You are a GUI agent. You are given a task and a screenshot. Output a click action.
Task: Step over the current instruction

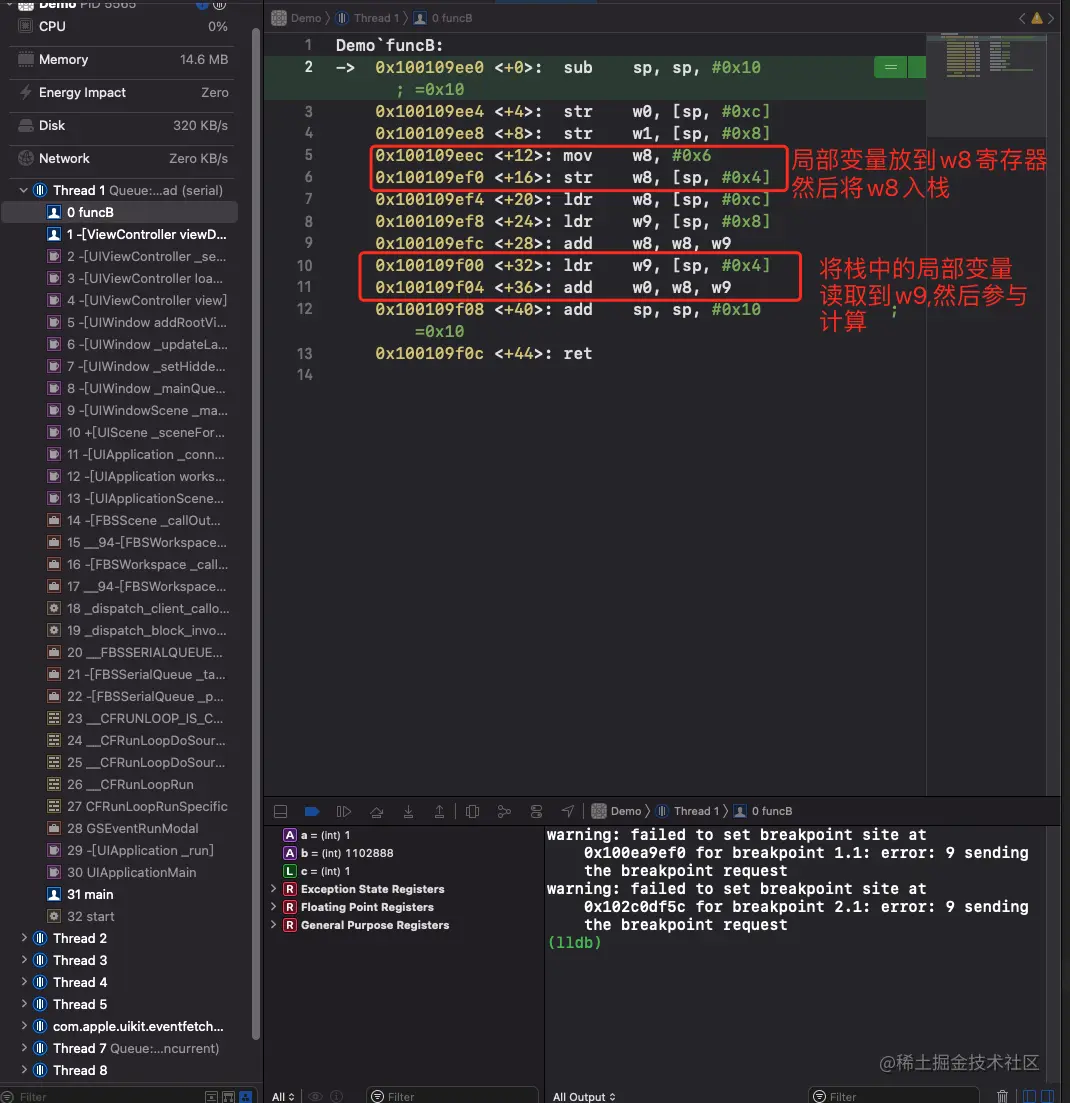376,811
